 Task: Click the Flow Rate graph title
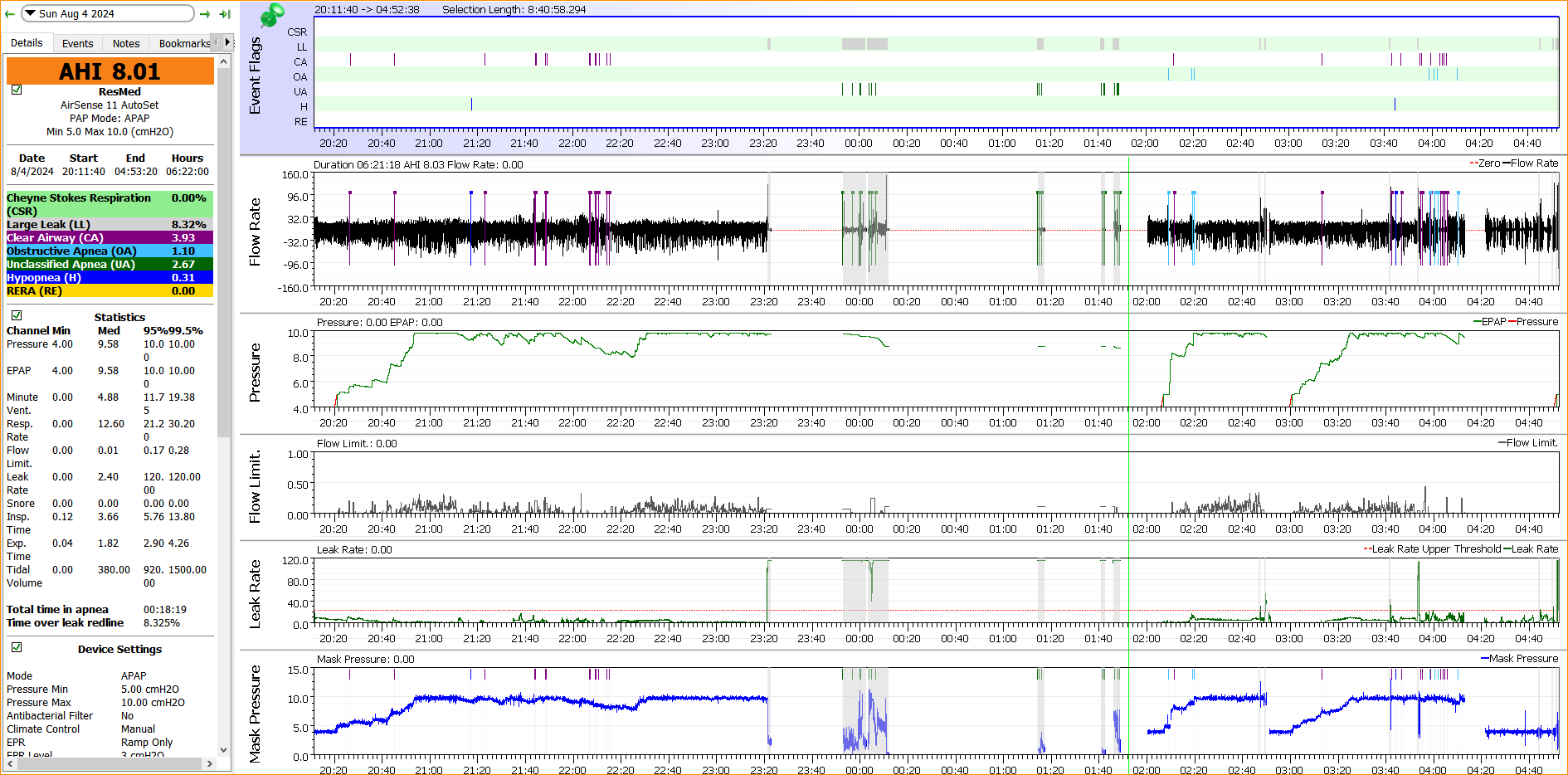[x=255, y=232]
